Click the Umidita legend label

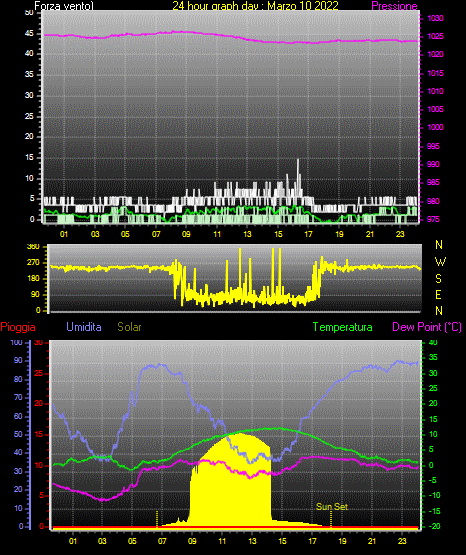click(84, 327)
